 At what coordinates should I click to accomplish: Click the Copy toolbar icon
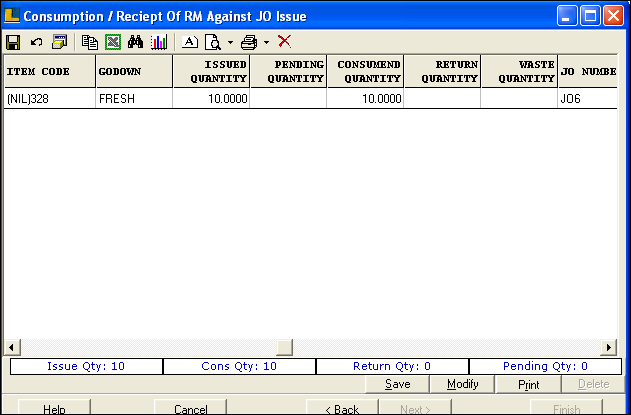click(90, 42)
